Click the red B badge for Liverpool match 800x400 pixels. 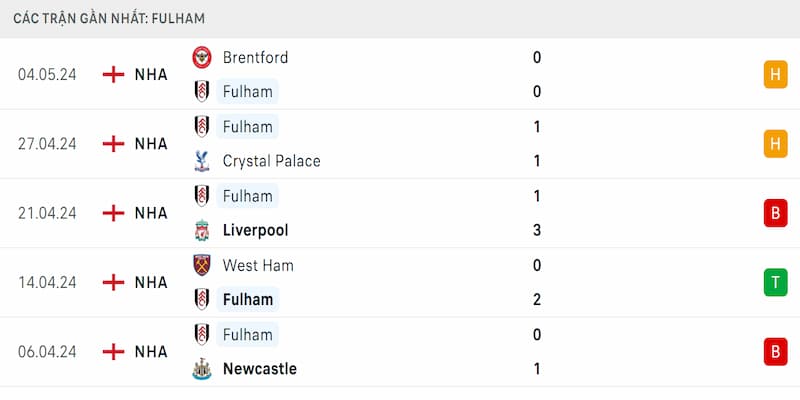[775, 213]
